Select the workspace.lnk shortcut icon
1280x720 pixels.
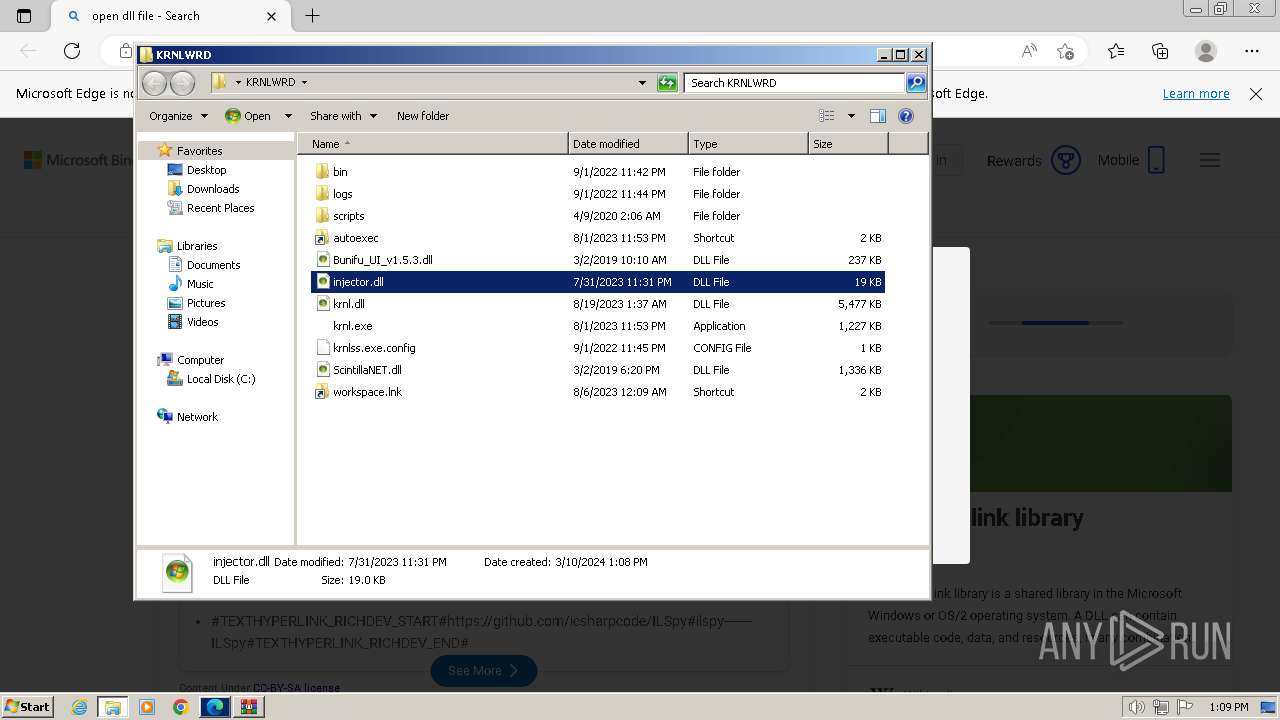click(x=322, y=392)
